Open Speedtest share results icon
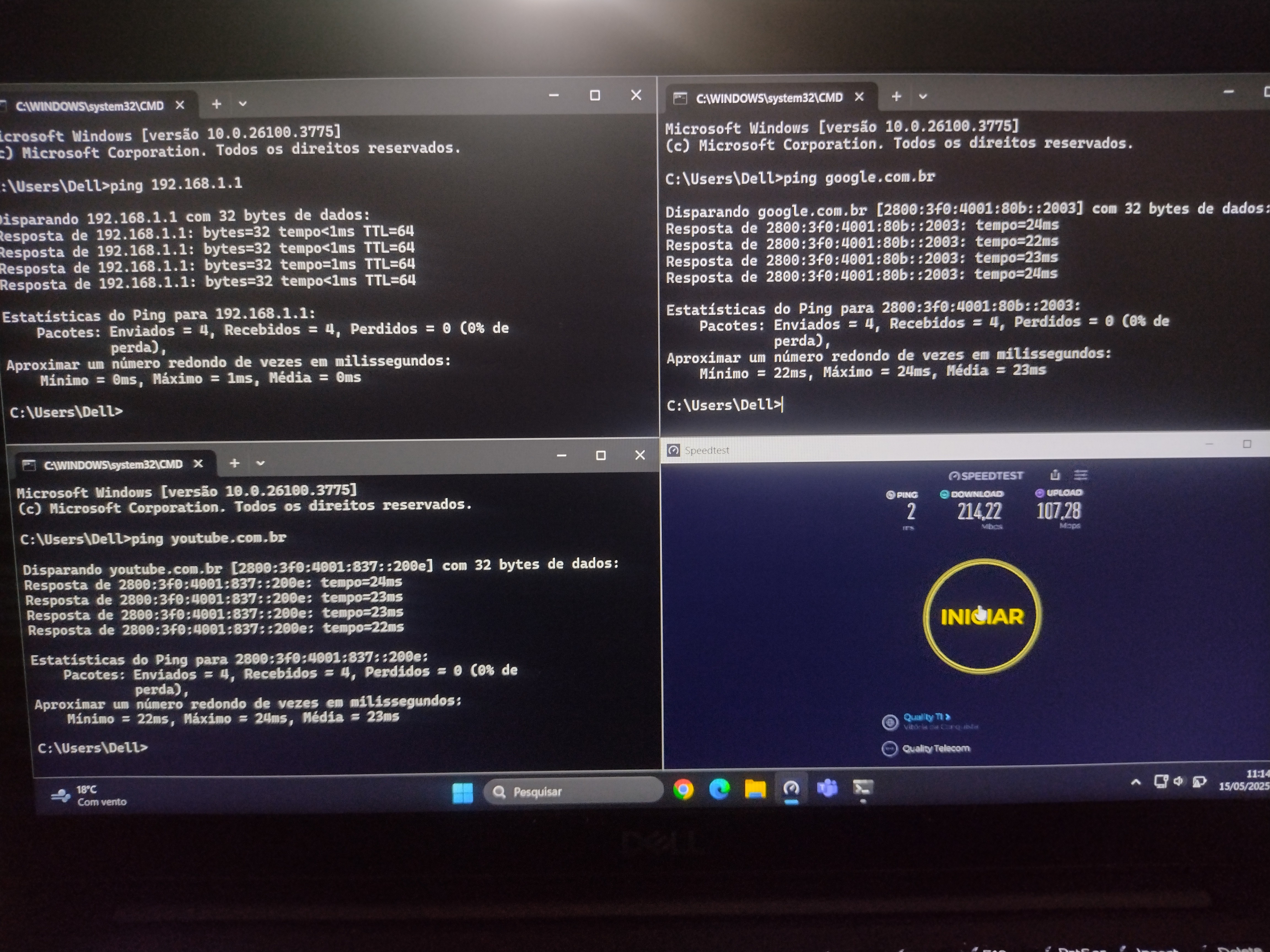This screenshot has width=1270, height=952. 1055,475
